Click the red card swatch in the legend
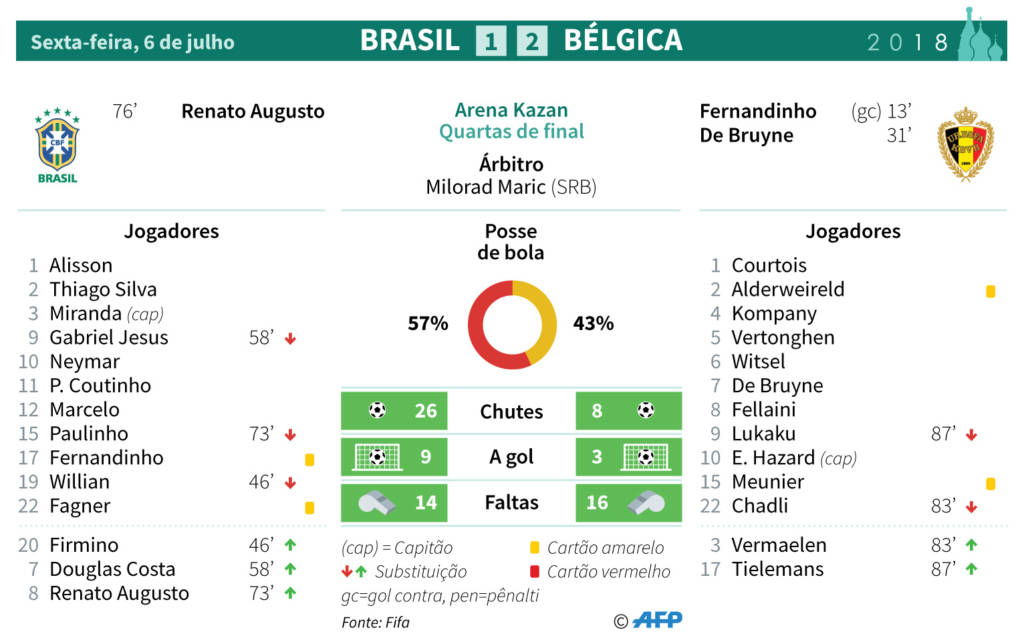 (535, 572)
